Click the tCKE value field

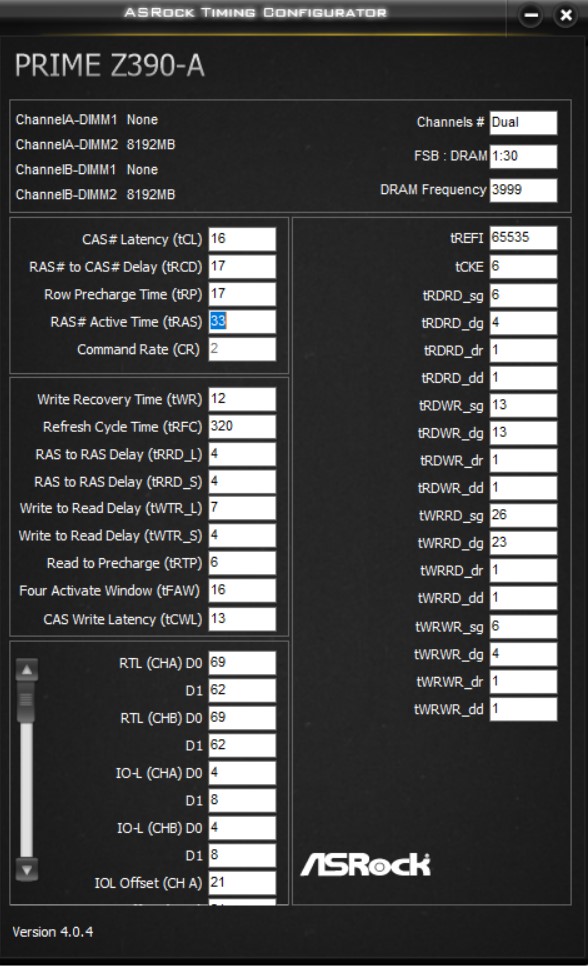[523, 267]
